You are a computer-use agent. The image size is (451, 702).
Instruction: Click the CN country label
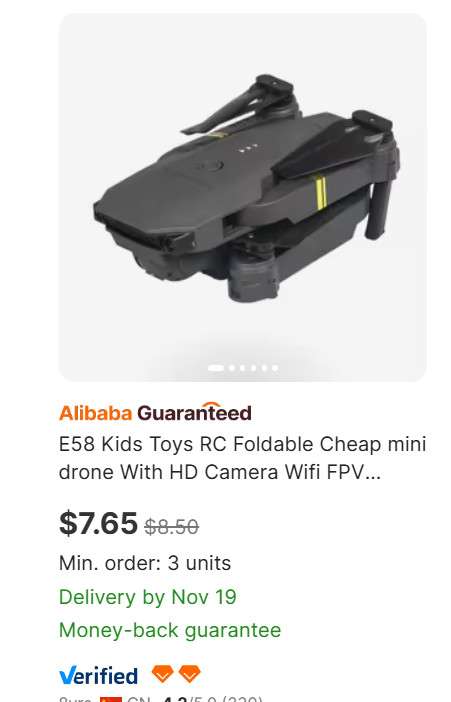138,699
